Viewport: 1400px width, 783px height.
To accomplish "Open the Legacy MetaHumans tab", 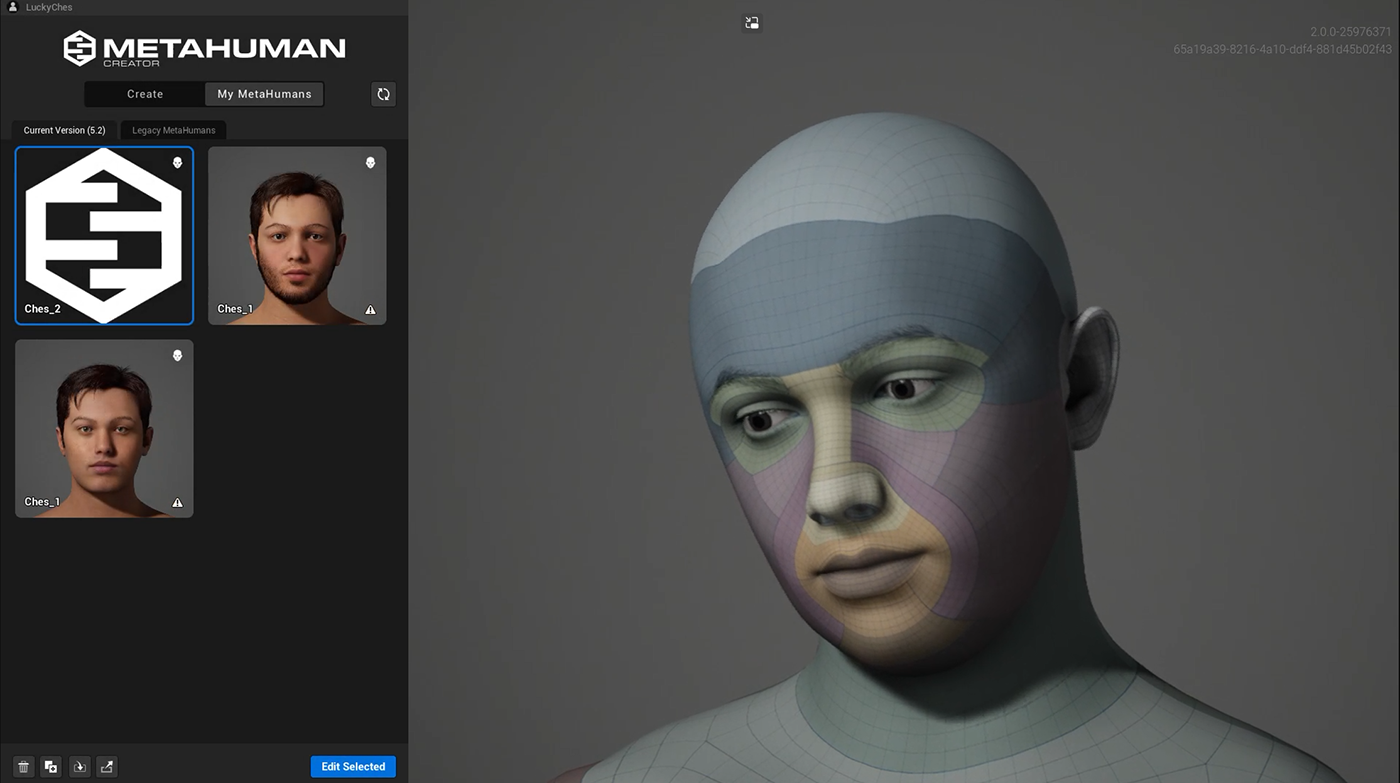I will click(x=174, y=130).
